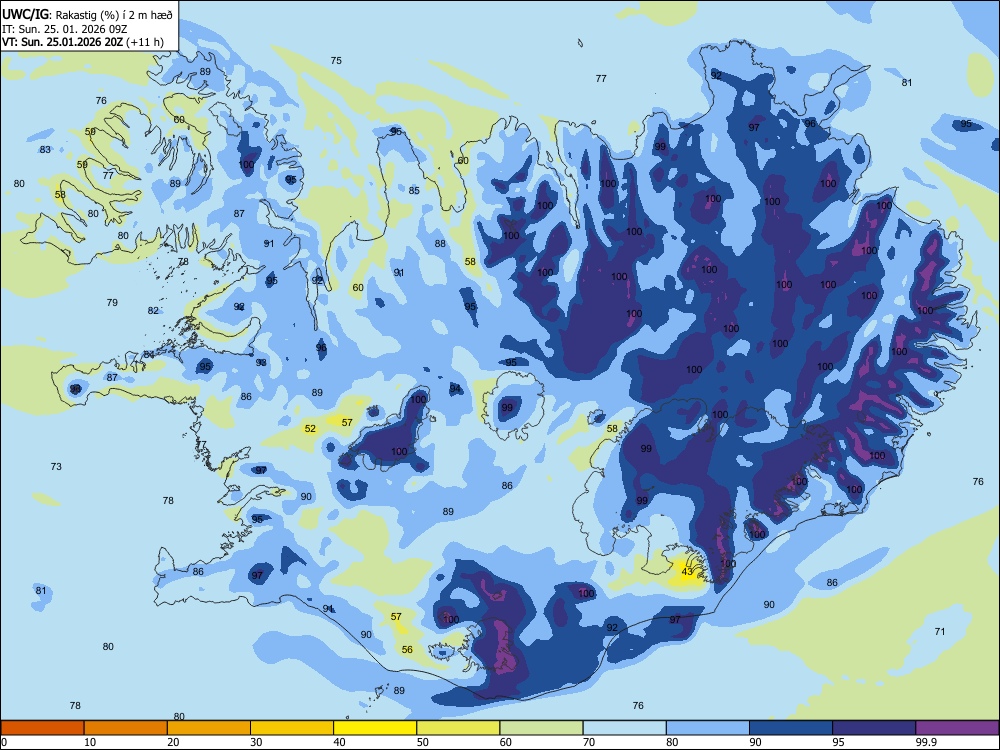The image size is (1000, 750).
Task: Click the legend tick label '0'
Action: pyautogui.click(x=4, y=742)
